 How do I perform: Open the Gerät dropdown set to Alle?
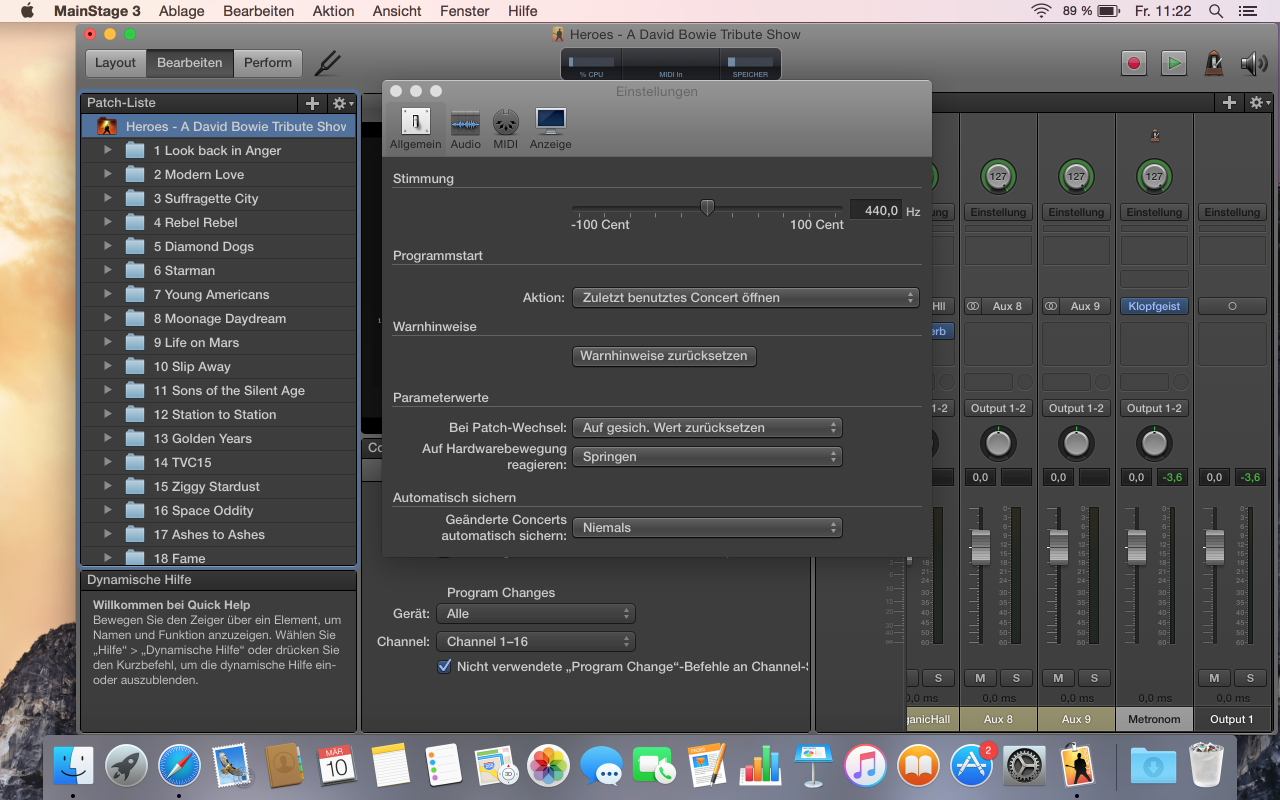pos(536,613)
